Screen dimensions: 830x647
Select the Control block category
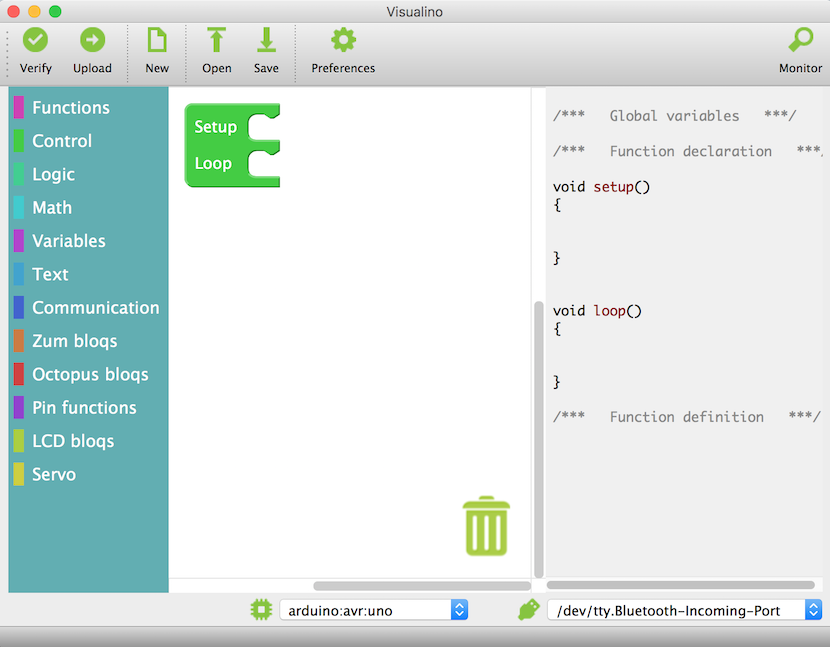[62, 141]
